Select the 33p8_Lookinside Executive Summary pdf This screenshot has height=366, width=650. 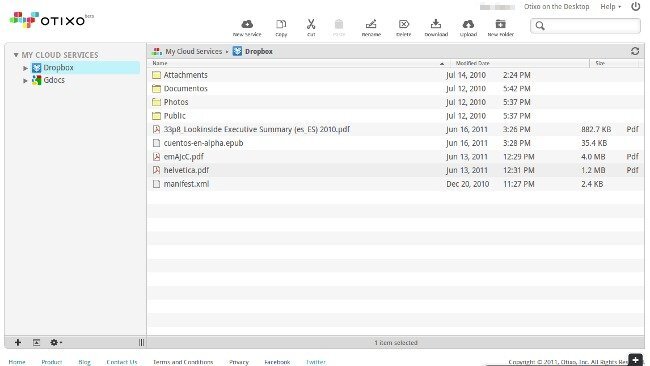click(x=257, y=129)
